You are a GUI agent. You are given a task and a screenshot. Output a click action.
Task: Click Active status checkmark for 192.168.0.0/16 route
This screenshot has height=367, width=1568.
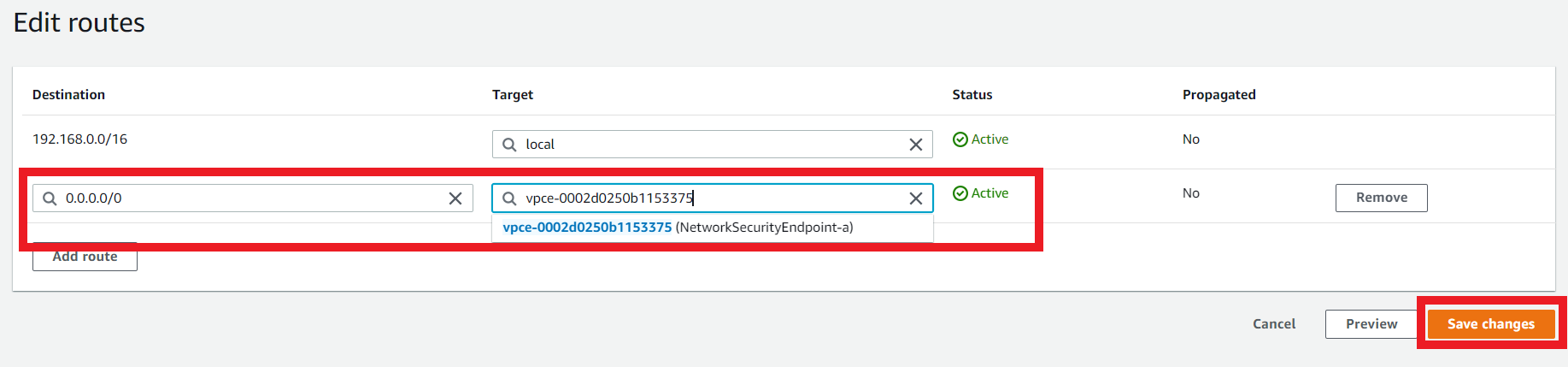(960, 139)
